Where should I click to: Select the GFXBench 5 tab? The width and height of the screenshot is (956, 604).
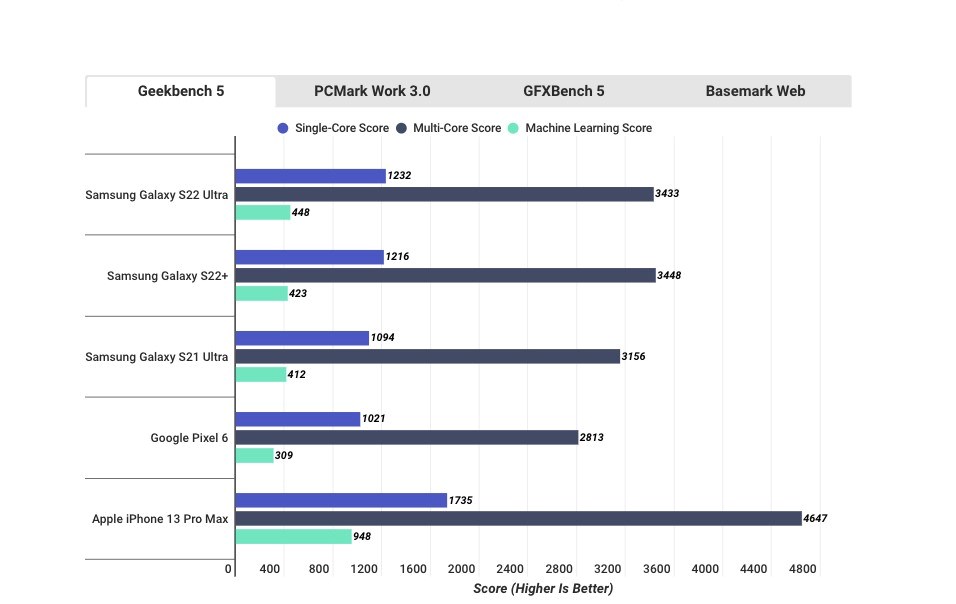pyautogui.click(x=563, y=91)
